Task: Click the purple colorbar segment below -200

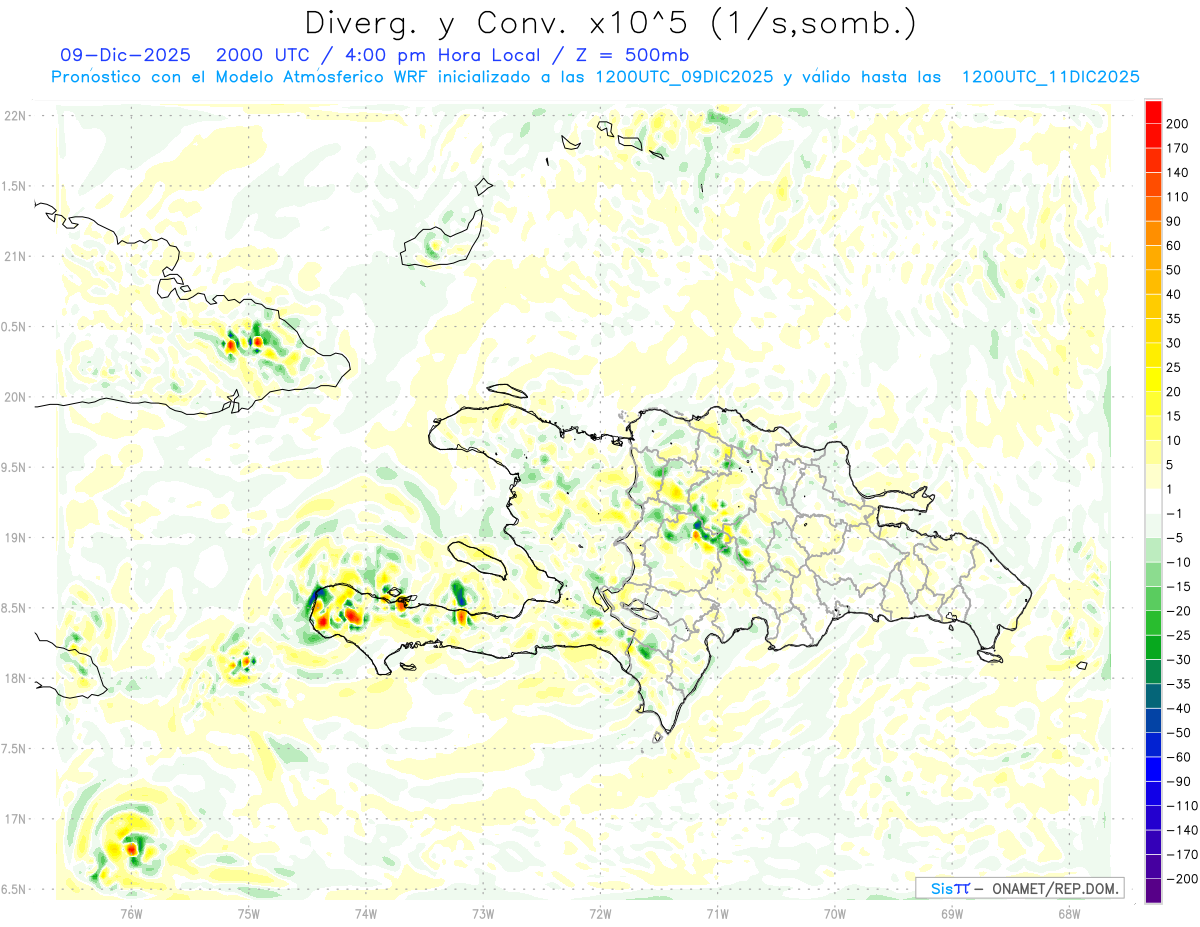Action: [x=1153, y=892]
